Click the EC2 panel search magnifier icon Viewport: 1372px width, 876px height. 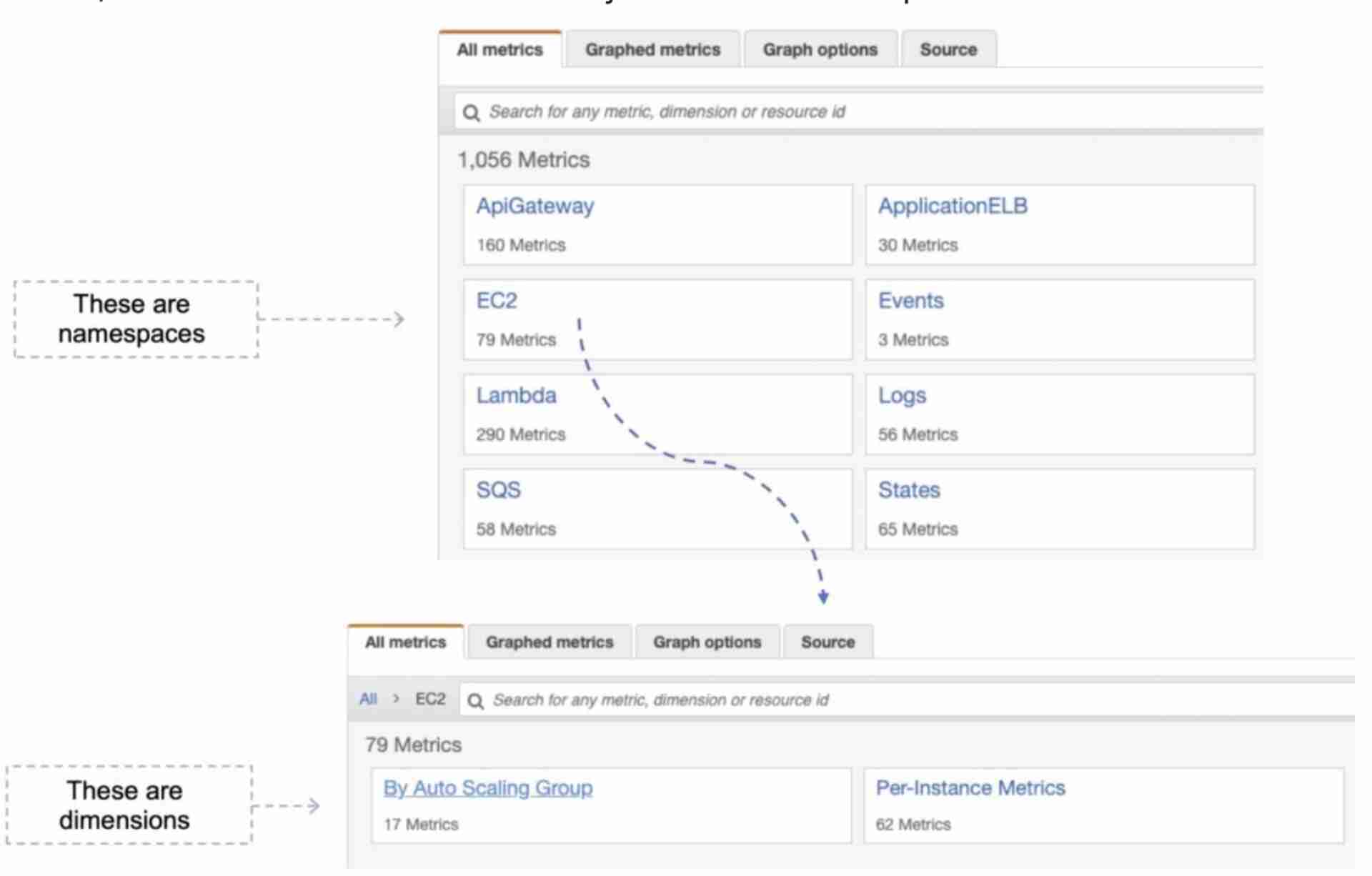point(476,700)
